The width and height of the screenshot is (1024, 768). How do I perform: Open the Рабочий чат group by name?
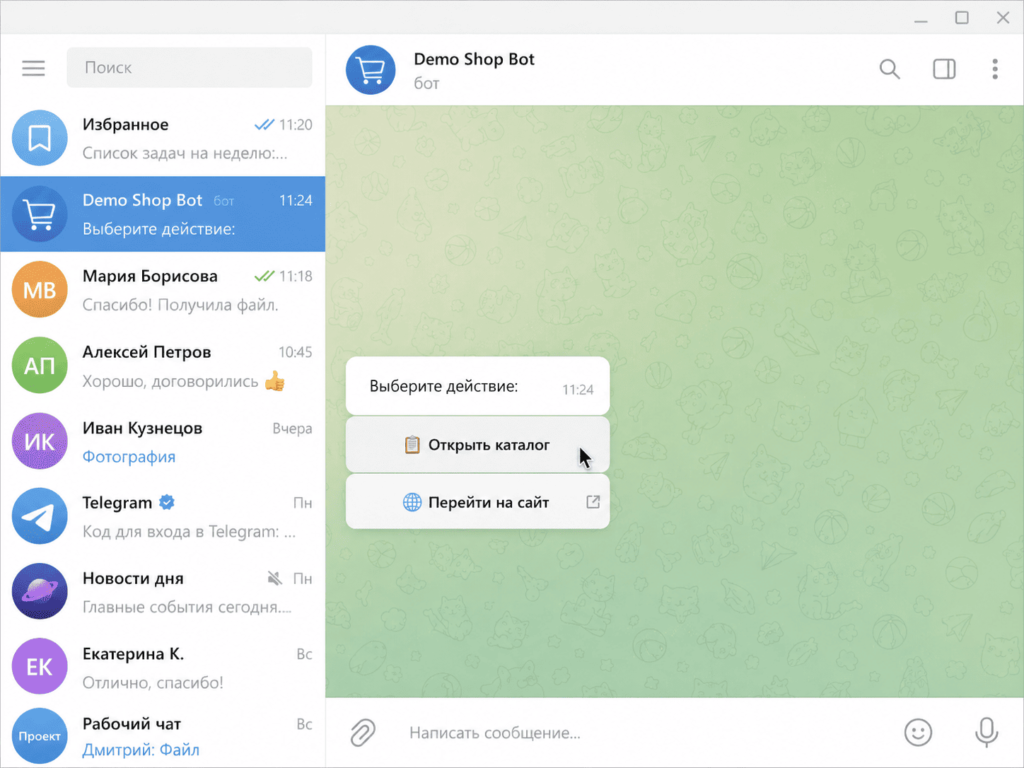[x=131, y=723]
